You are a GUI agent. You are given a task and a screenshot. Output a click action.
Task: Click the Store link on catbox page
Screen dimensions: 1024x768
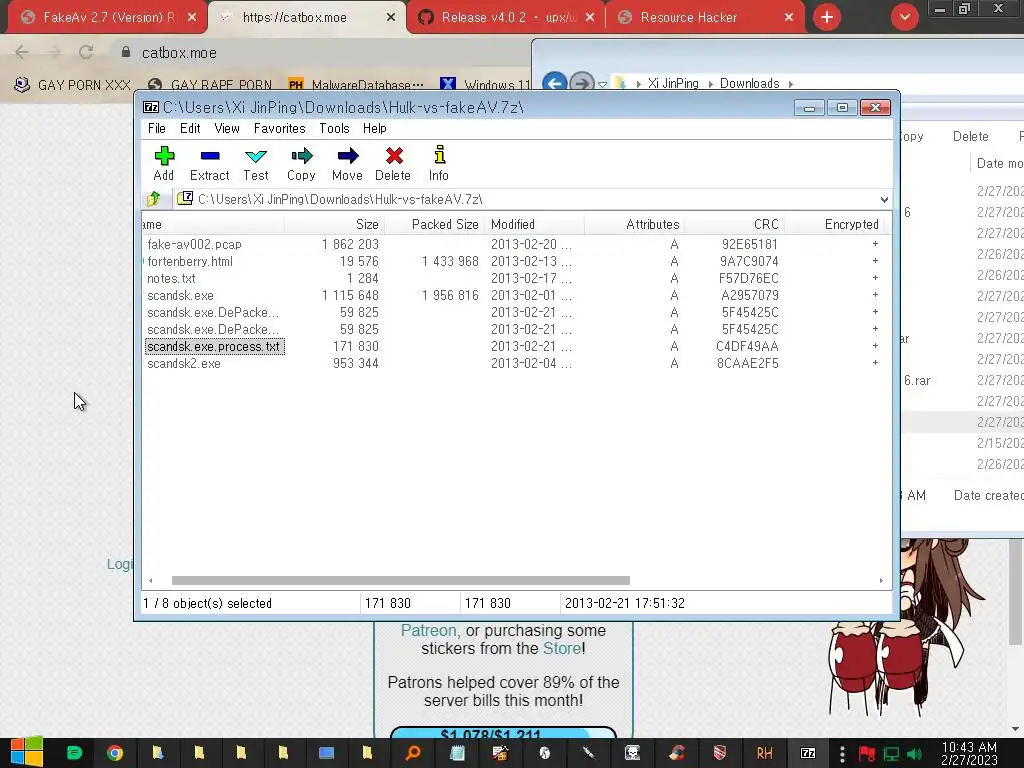pos(562,648)
